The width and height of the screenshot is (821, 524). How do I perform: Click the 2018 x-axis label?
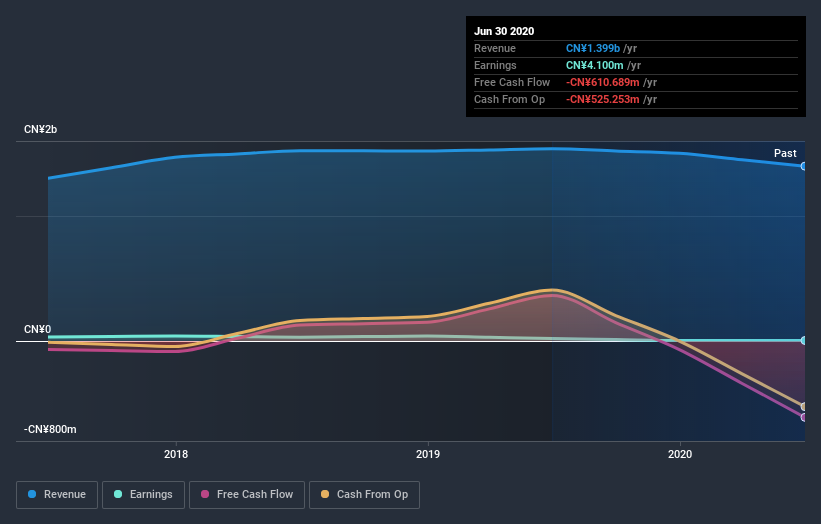[176, 454]
